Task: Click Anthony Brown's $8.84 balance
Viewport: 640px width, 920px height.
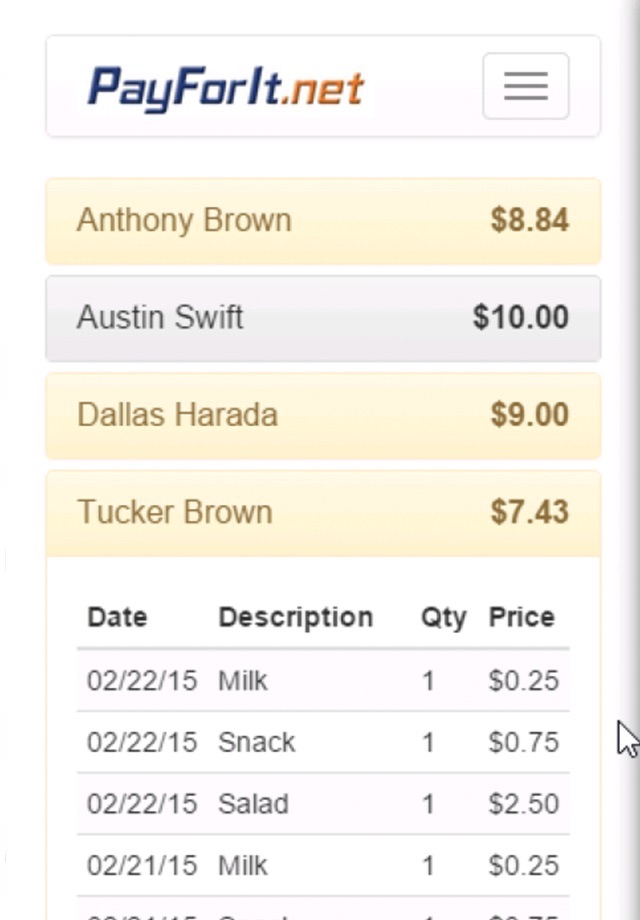Action: [x=529, y=220]
